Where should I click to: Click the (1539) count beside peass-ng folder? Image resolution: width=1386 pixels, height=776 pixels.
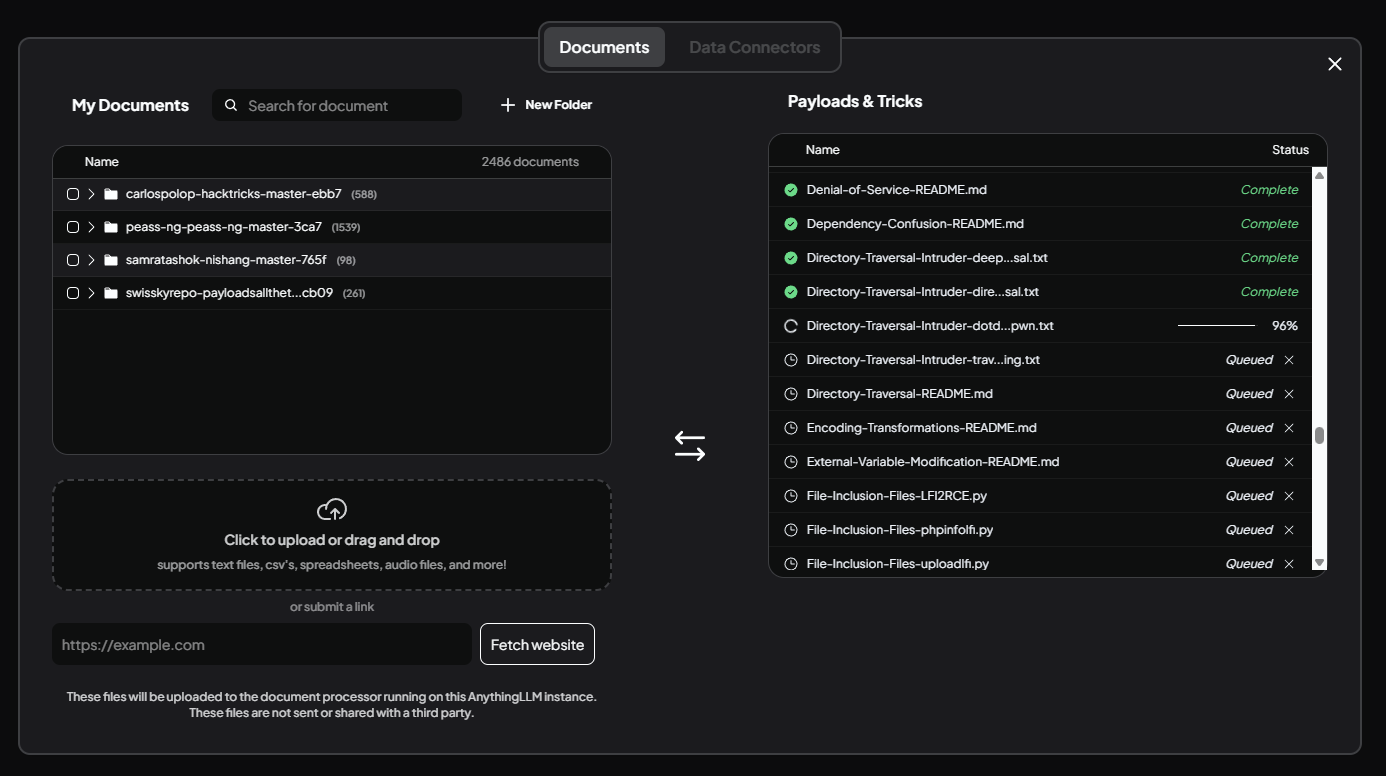pyautogui.click(x=346, y=227)
